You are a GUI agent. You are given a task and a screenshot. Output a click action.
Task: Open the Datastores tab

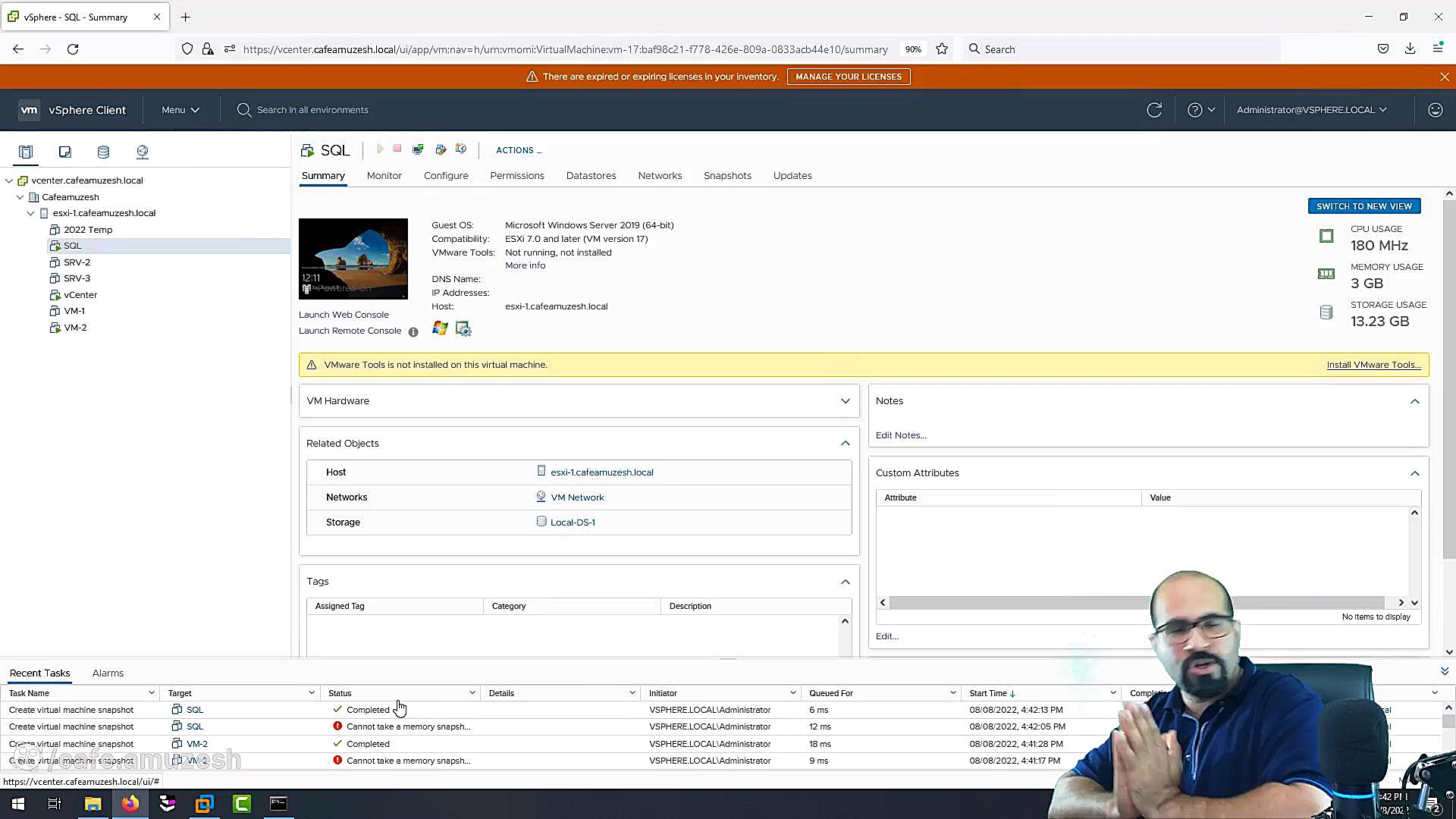pyautogui.click(x=591, y=176)
